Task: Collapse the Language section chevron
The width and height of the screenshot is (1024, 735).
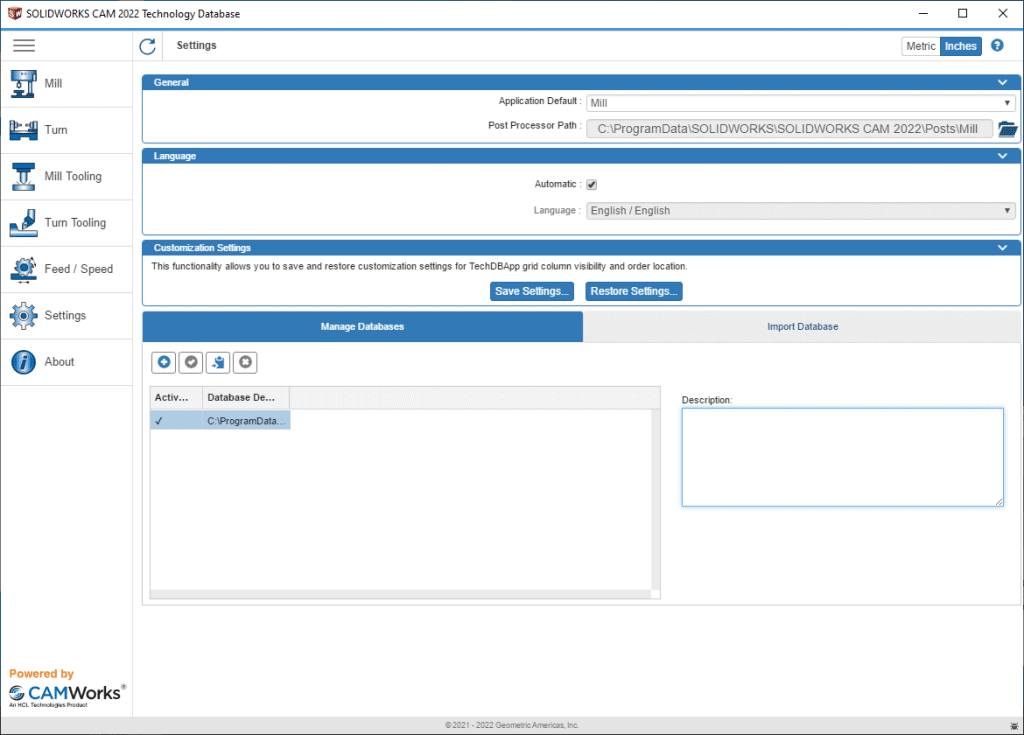Action: 1002,156
